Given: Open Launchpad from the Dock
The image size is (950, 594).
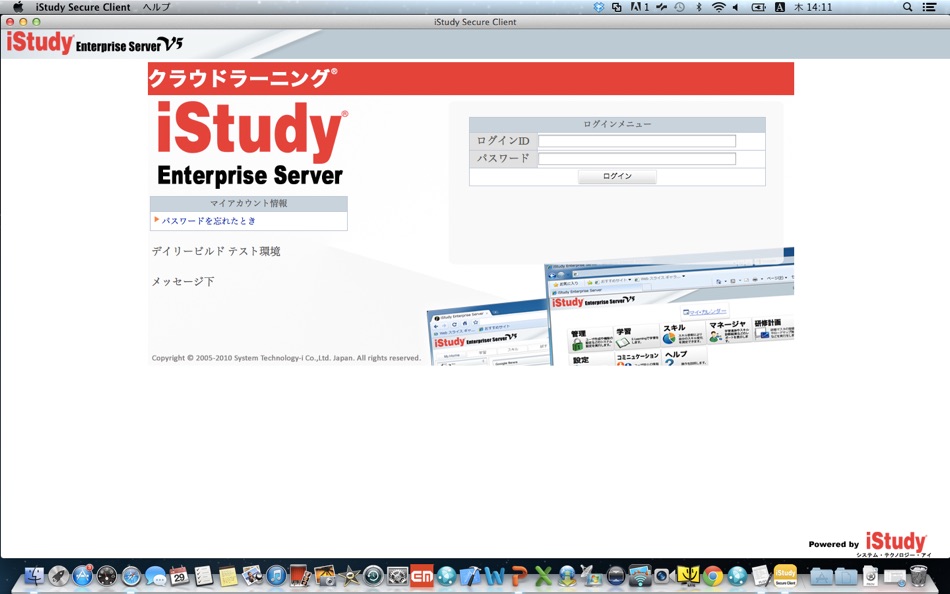Looking at the screenshot, I should 59,576.
